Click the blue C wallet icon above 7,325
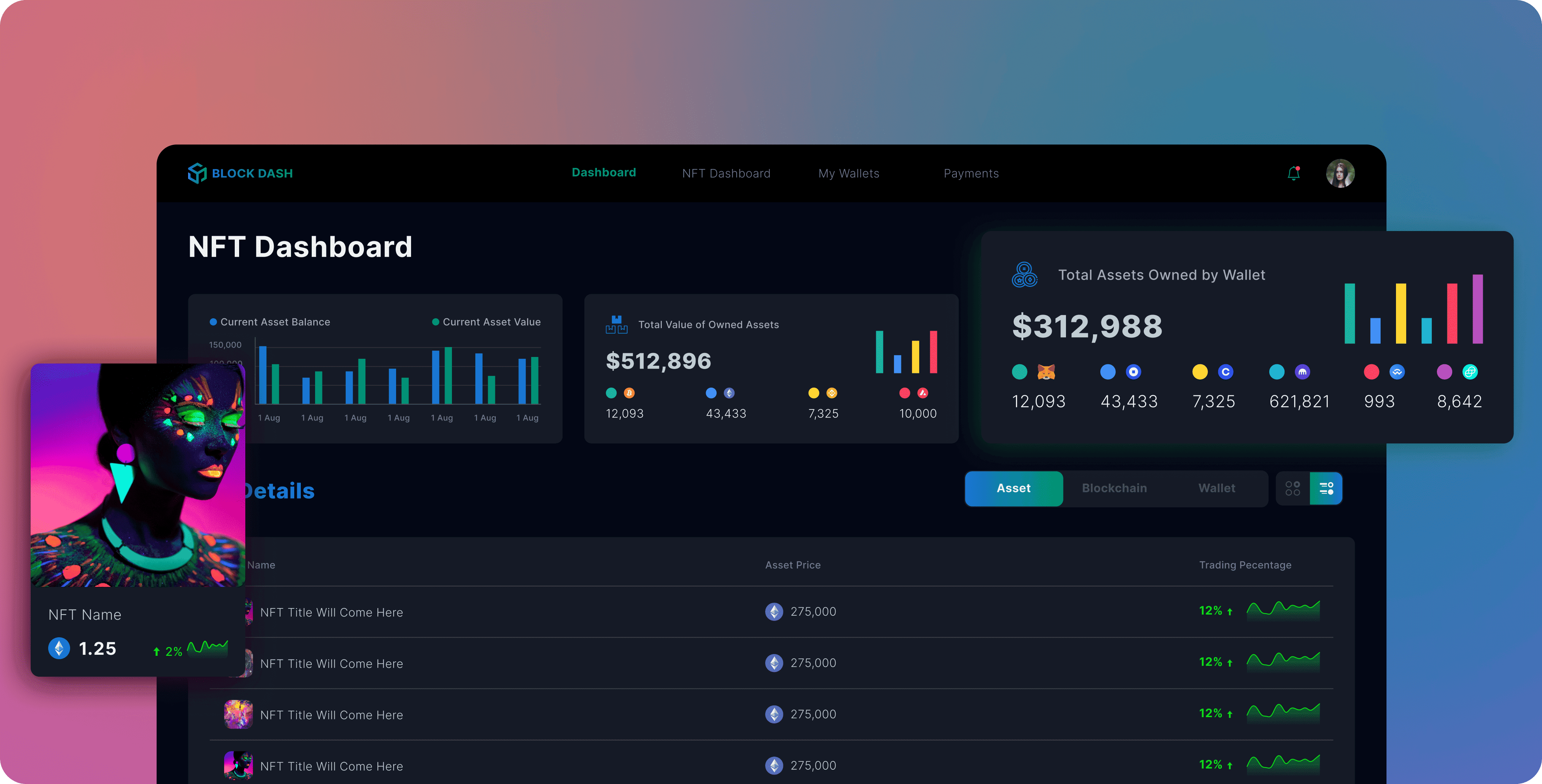 click(1225, 372)
